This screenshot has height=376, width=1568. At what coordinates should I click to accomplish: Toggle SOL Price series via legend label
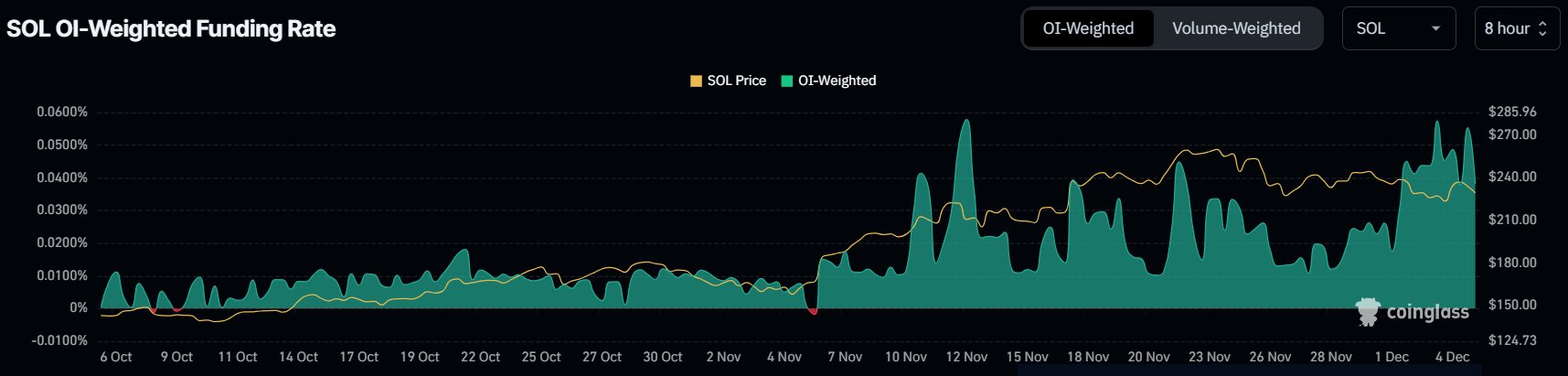(x=736, y=81)
